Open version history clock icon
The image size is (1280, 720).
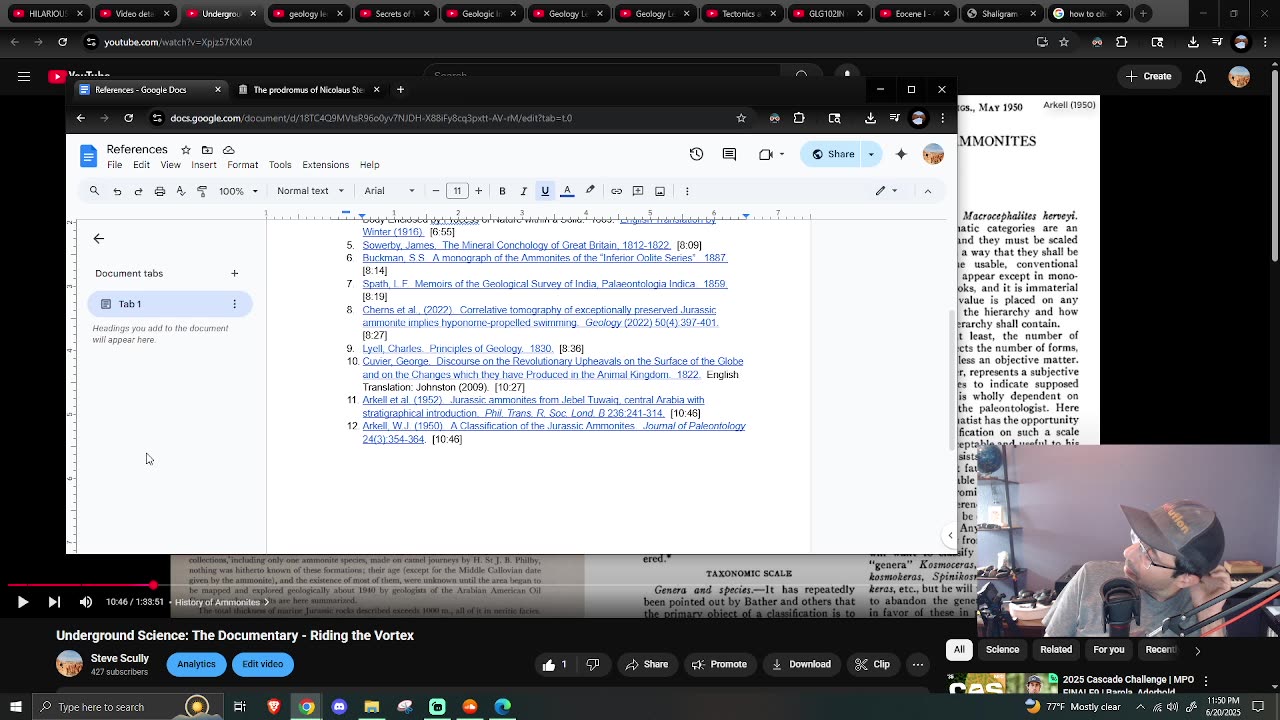coord(696,154)
